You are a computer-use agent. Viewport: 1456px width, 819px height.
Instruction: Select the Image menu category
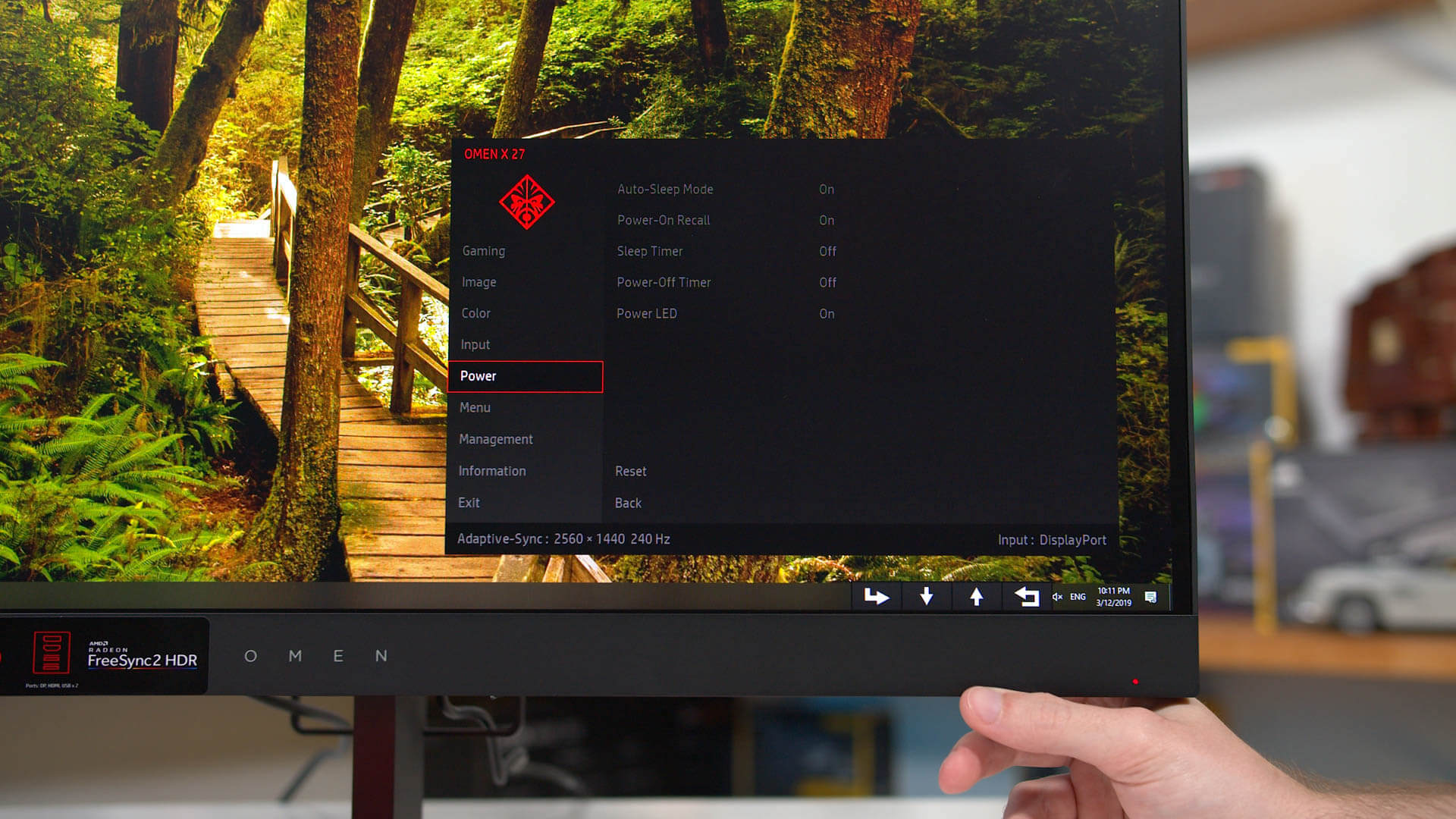479,282
